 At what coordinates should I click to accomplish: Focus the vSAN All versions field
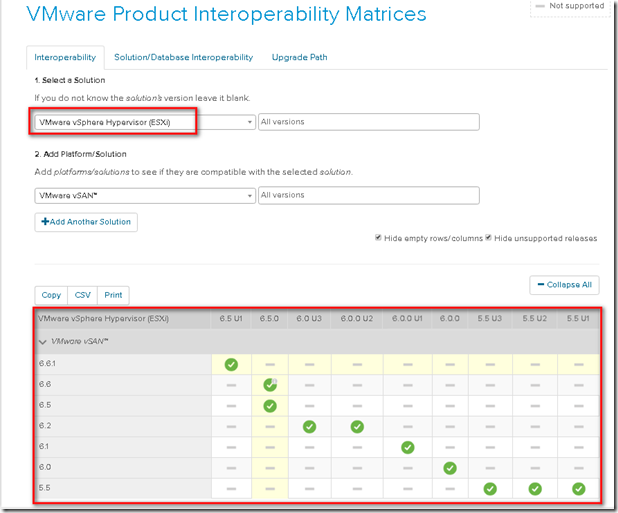369,195
